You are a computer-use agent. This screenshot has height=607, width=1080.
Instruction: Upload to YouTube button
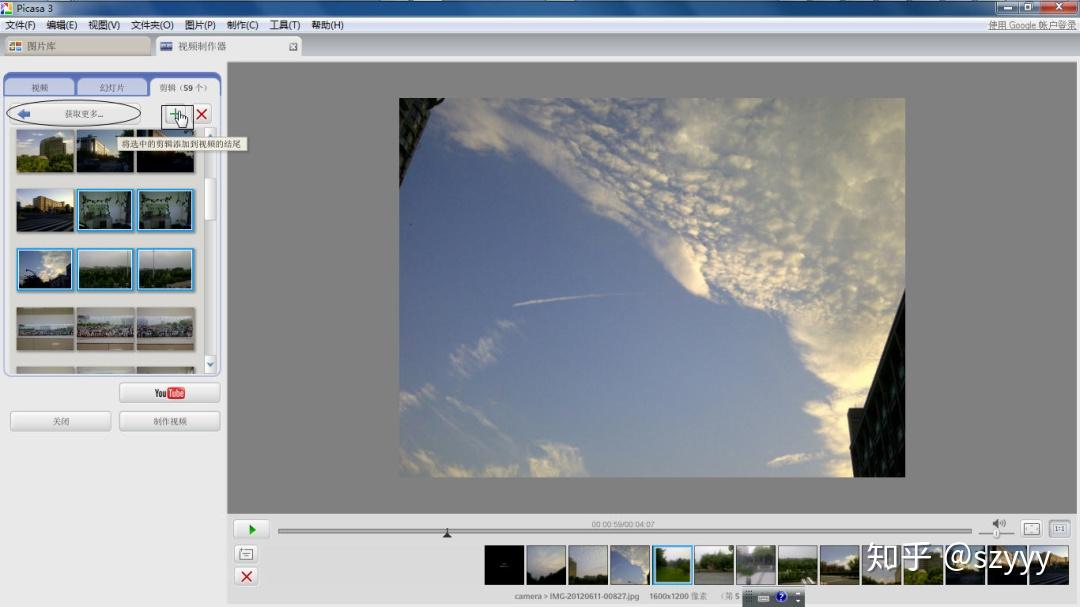tap(169, 393)
